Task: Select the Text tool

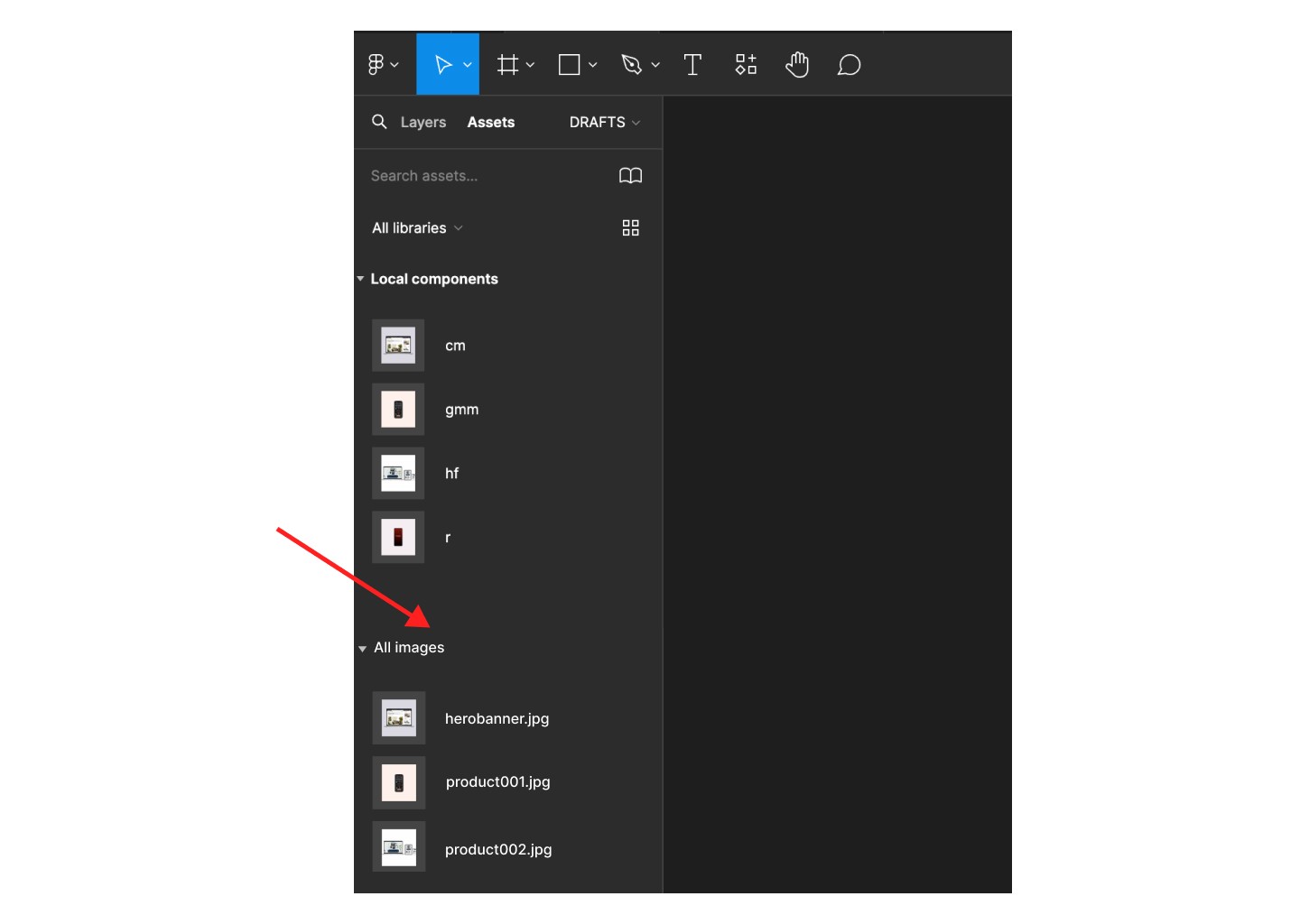Action: pos(692,65)
